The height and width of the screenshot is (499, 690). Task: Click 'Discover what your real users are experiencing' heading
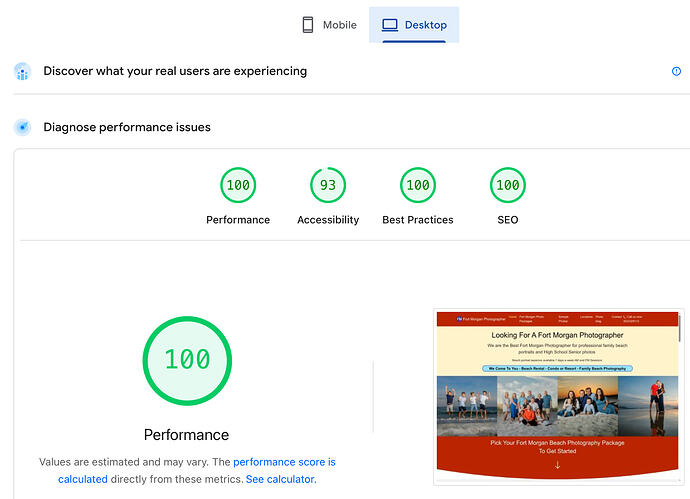pos(175,71)
